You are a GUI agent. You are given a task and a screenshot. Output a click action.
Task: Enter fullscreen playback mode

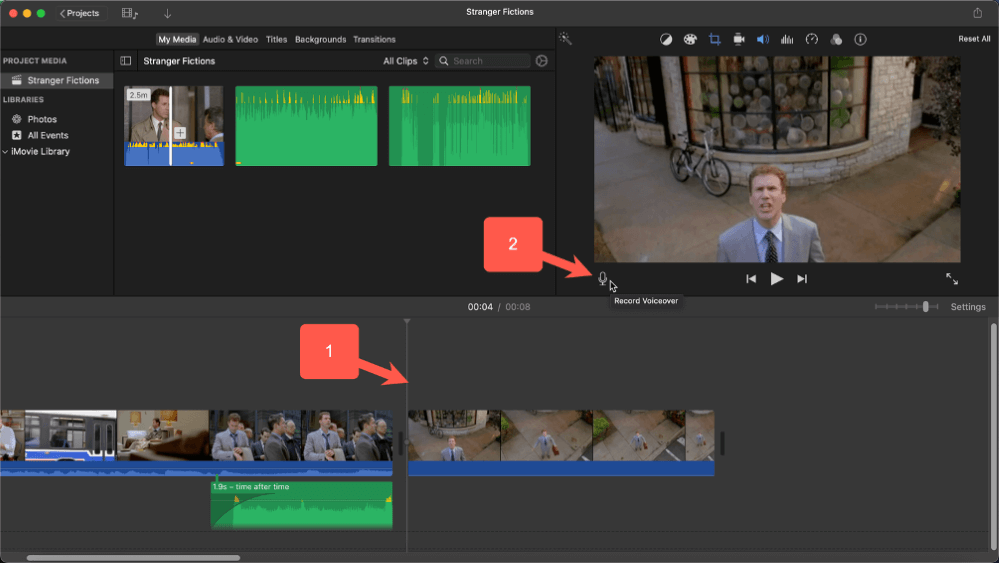[952, 279]
